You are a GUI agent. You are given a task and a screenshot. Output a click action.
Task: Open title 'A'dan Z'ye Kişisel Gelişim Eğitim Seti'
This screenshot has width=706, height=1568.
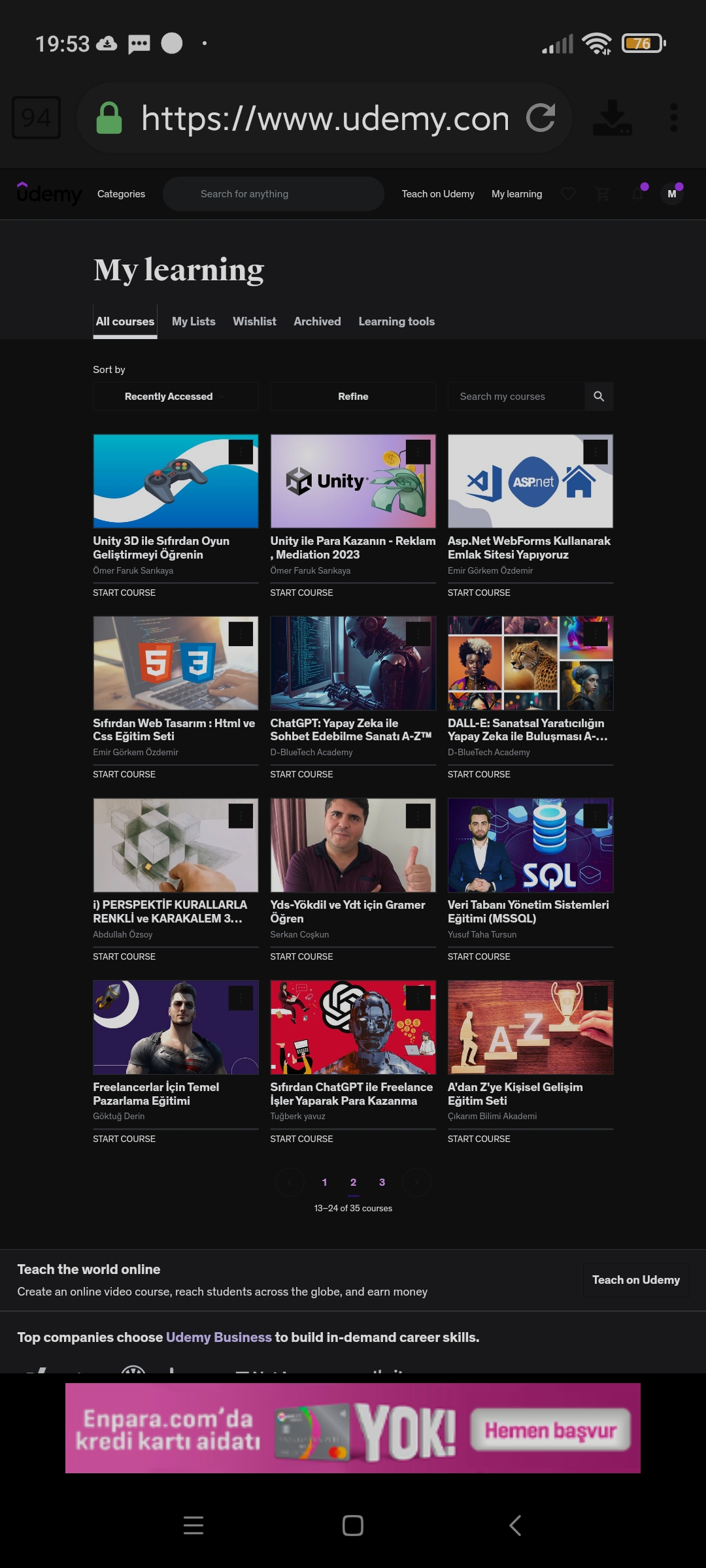click(x=515, y=1094)
